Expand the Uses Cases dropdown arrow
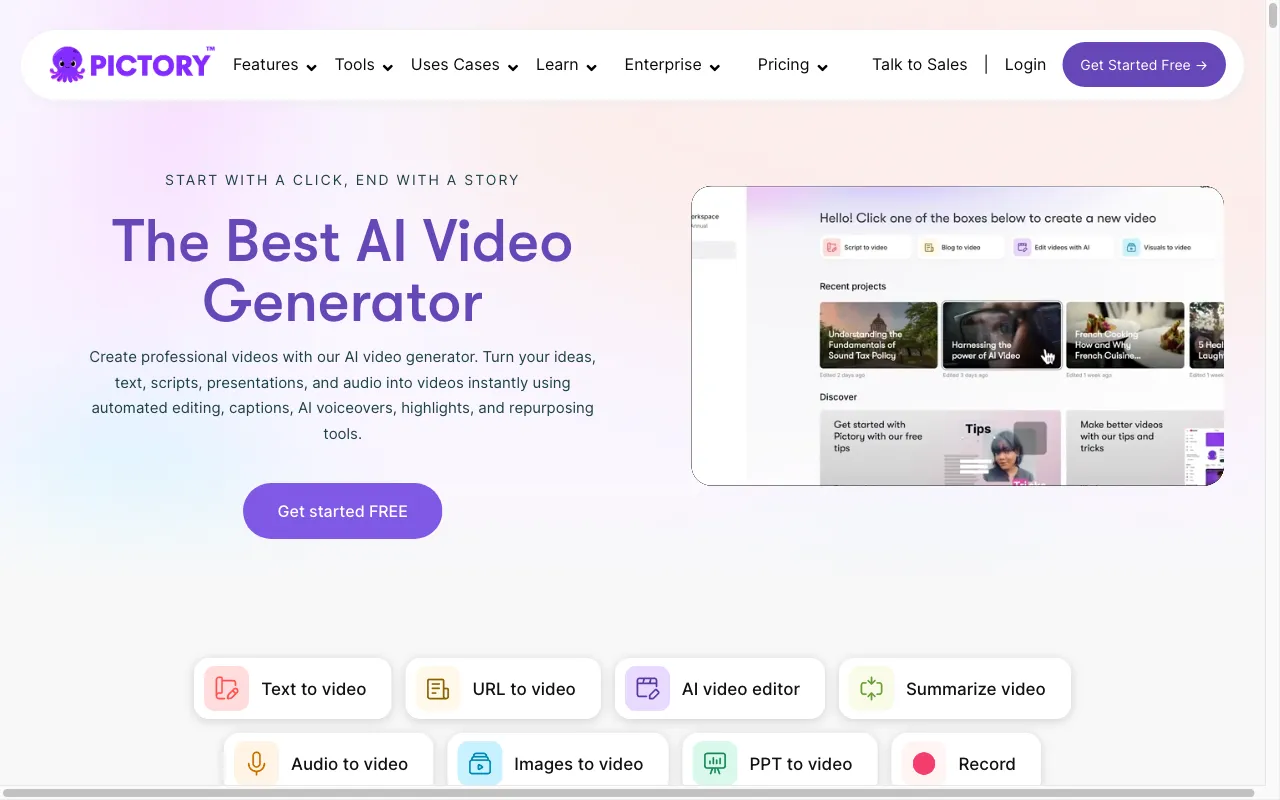 click(x=512, y=67)
